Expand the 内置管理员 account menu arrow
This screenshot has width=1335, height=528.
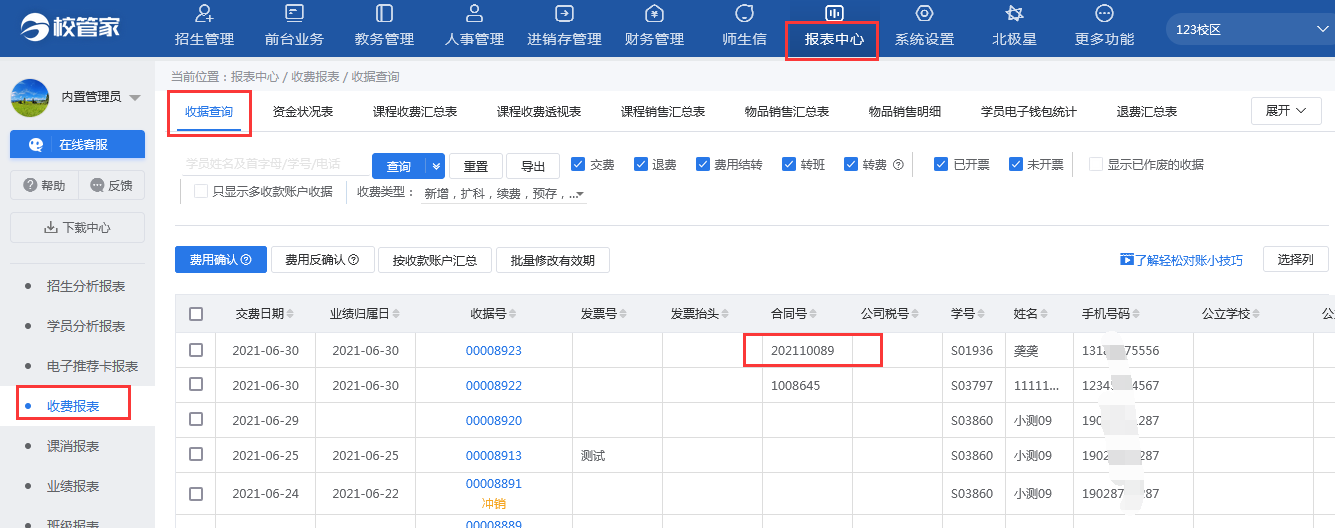(x=135, y=97)
